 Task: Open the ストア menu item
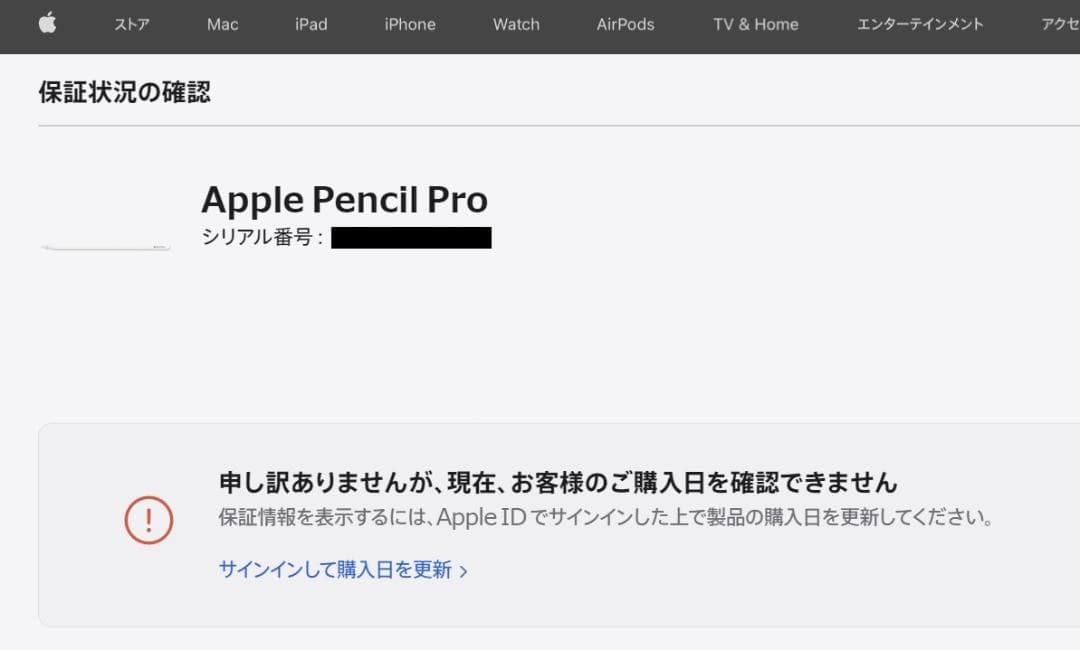pos(132,24)
